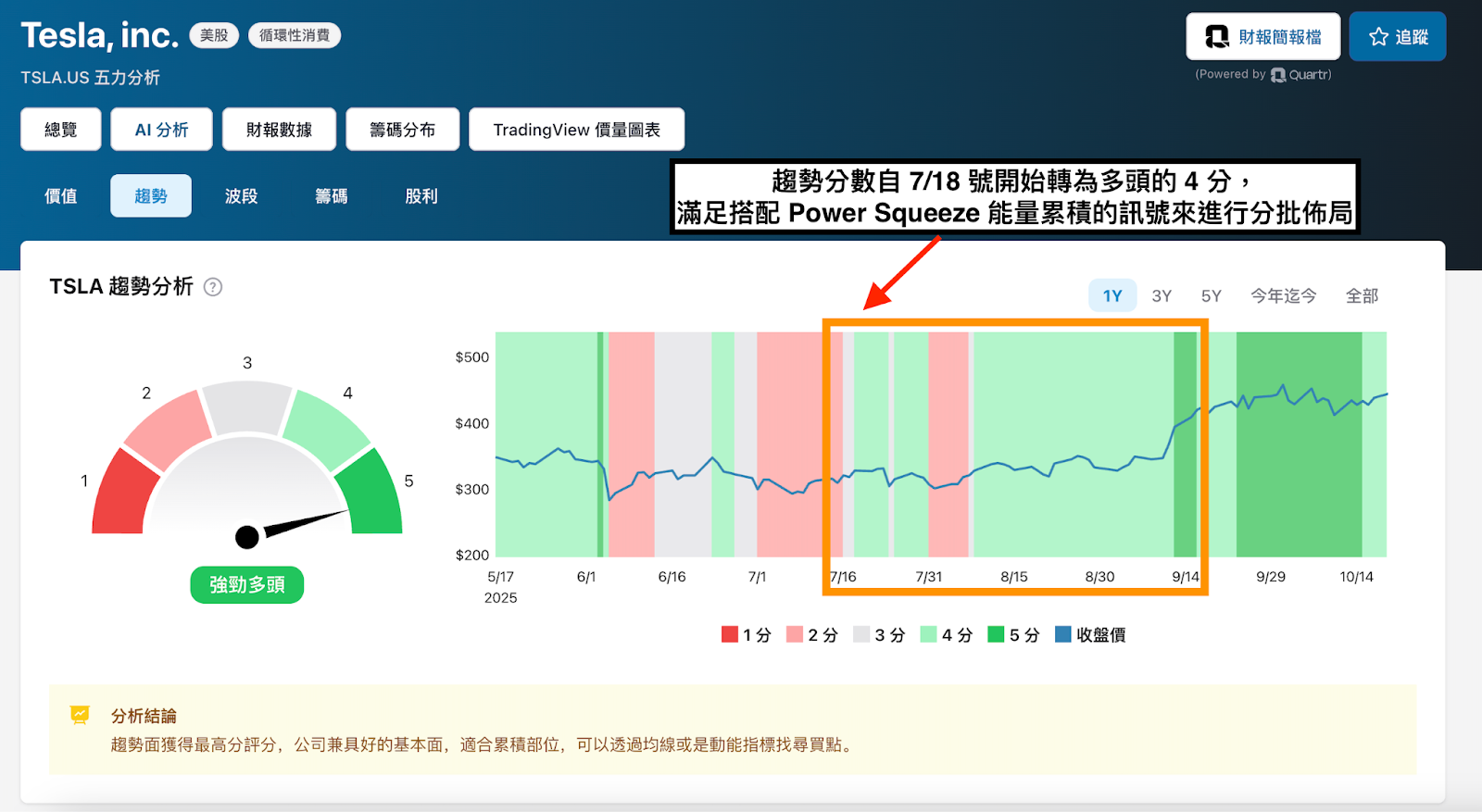The width and height of the screenshot is (1482, 812).
Task: Switch to the 籌碼分布 tab
Action: [x=402, y=130]
